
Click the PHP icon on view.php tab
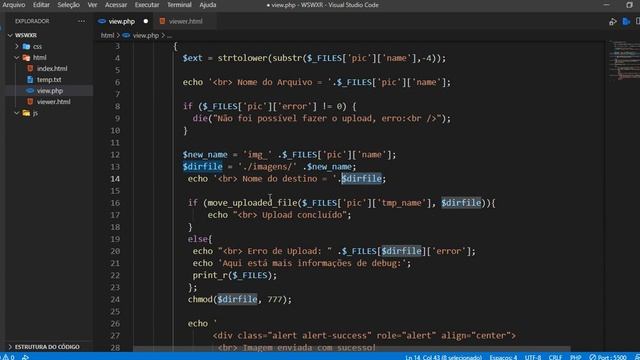click(102, 21)
